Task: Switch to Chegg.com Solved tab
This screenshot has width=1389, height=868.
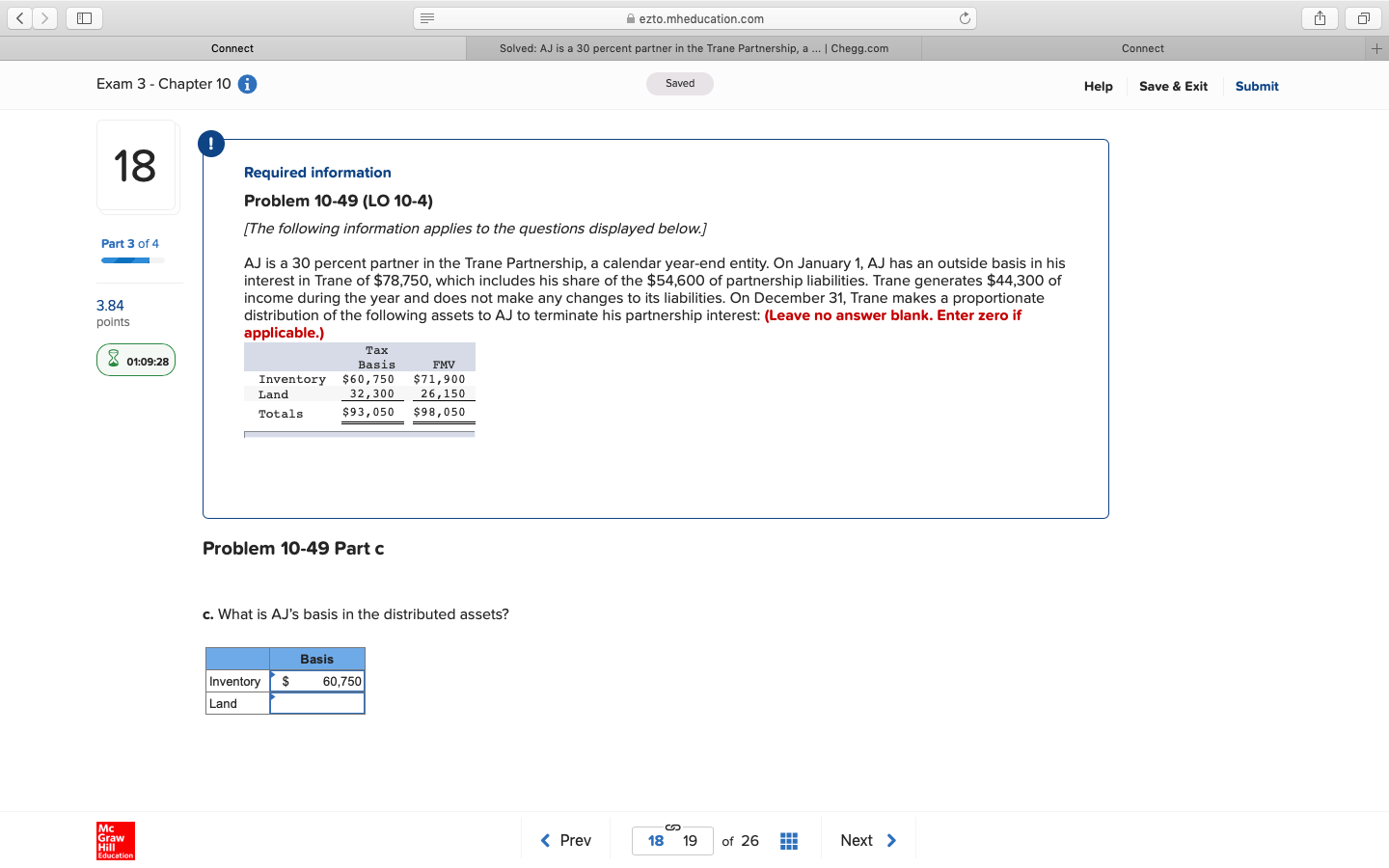Action: (x=694, y=48)
